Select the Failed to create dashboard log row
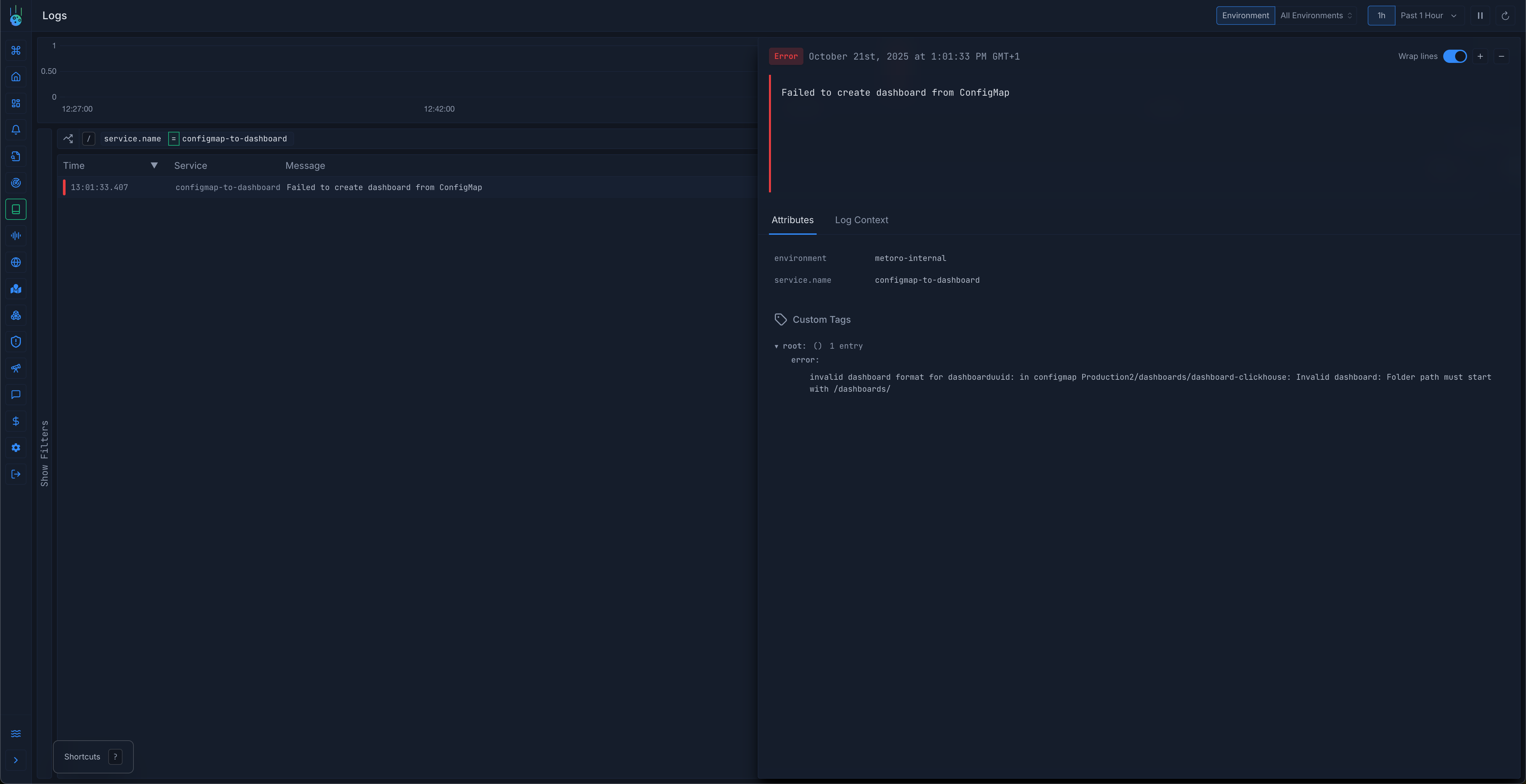The image size is (1526, 784). (x=384, y=188)
